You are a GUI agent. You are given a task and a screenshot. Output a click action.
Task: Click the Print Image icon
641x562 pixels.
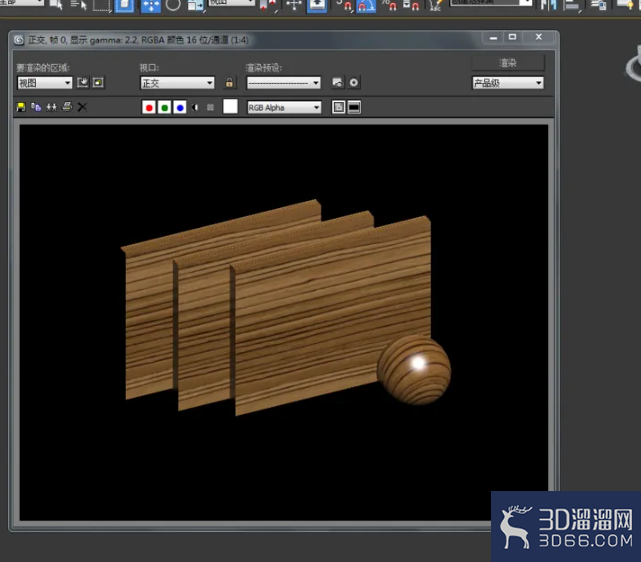click(67, 107)
